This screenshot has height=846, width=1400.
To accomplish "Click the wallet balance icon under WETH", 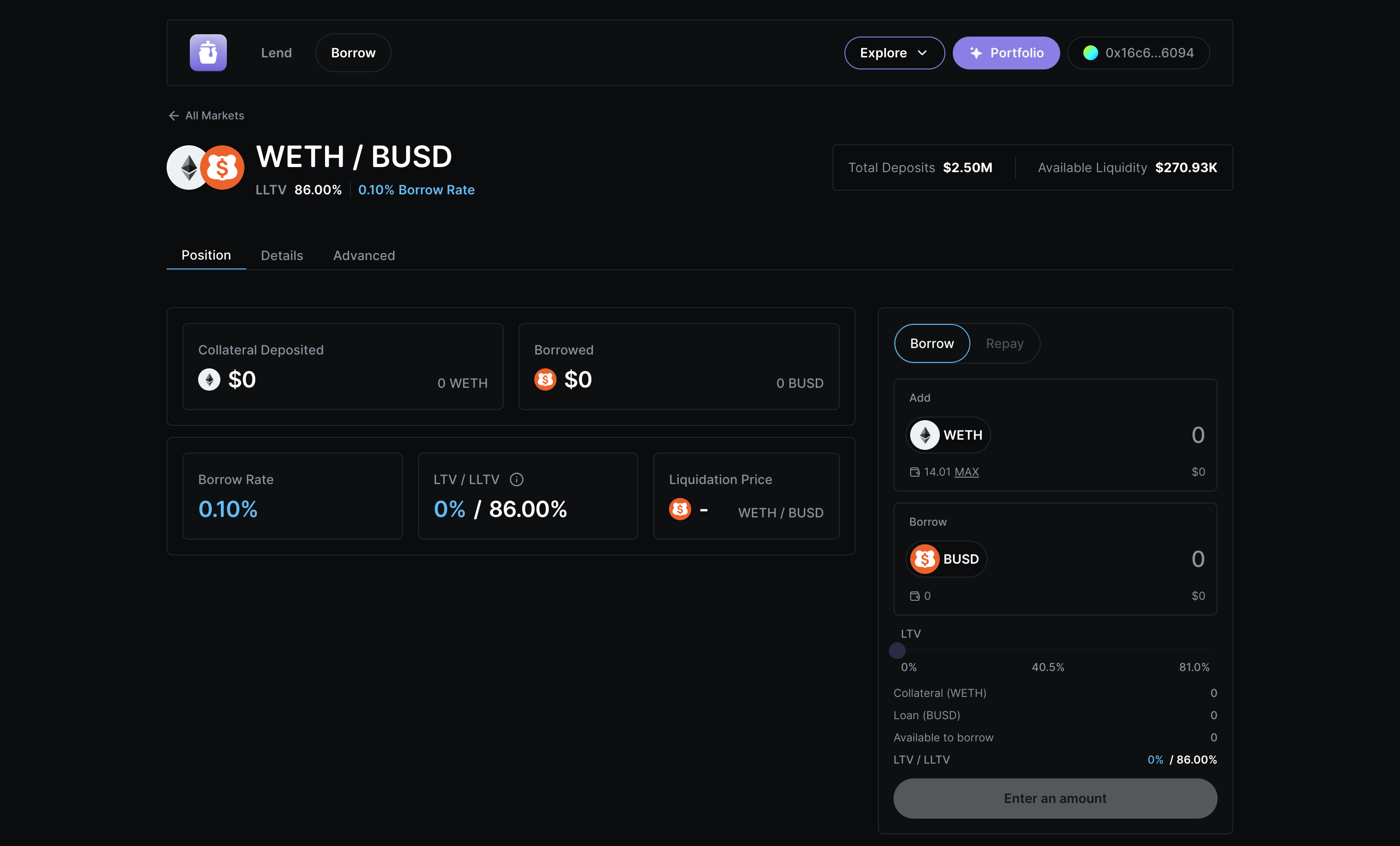I will (914, 472).
